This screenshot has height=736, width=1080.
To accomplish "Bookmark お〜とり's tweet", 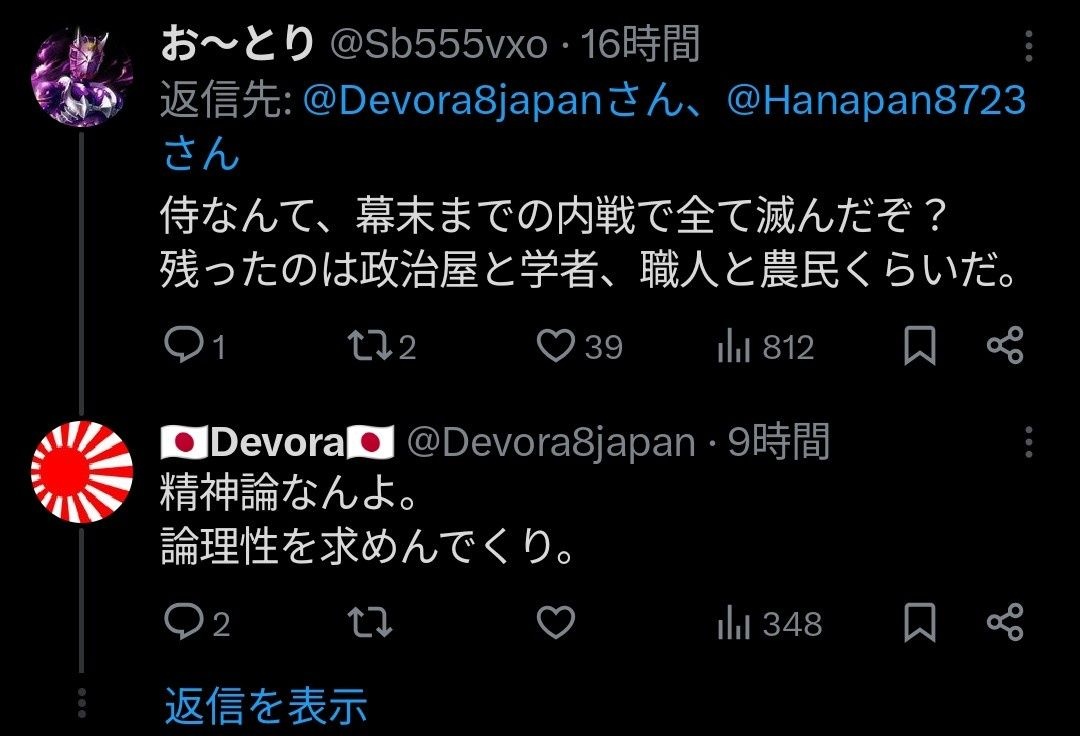I will pyautogui.click(x=920, y=346).
